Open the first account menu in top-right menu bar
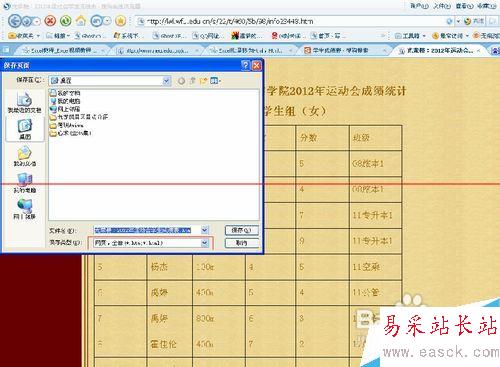This screenshot has height=367, width=500. [x=419, y=6]
